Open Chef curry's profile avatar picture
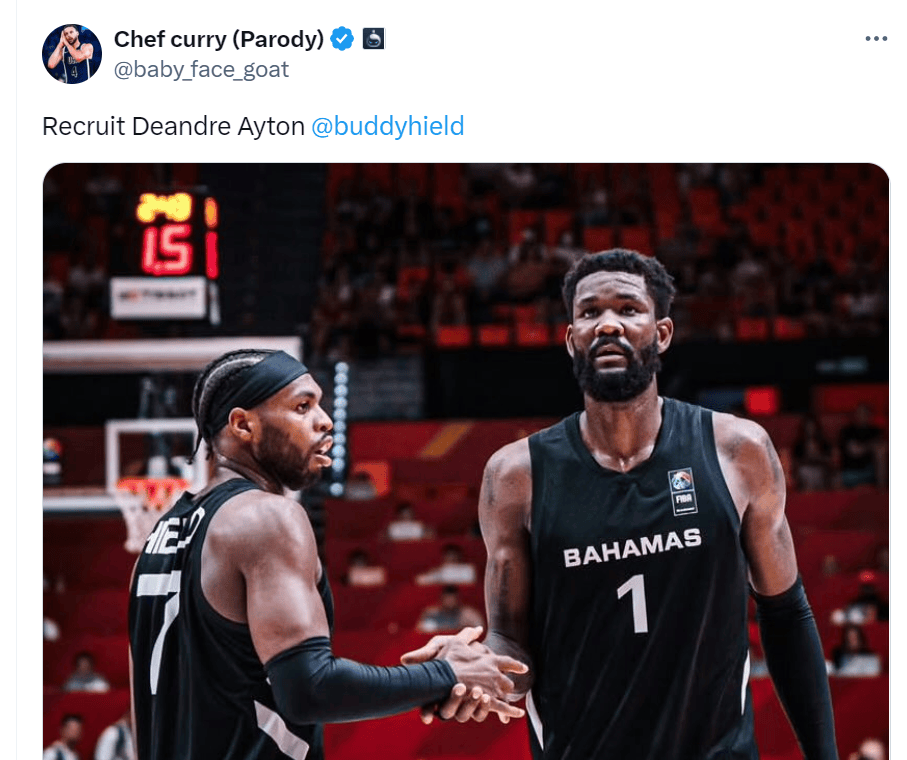907x760 pixels. click(x=72, y=54)
